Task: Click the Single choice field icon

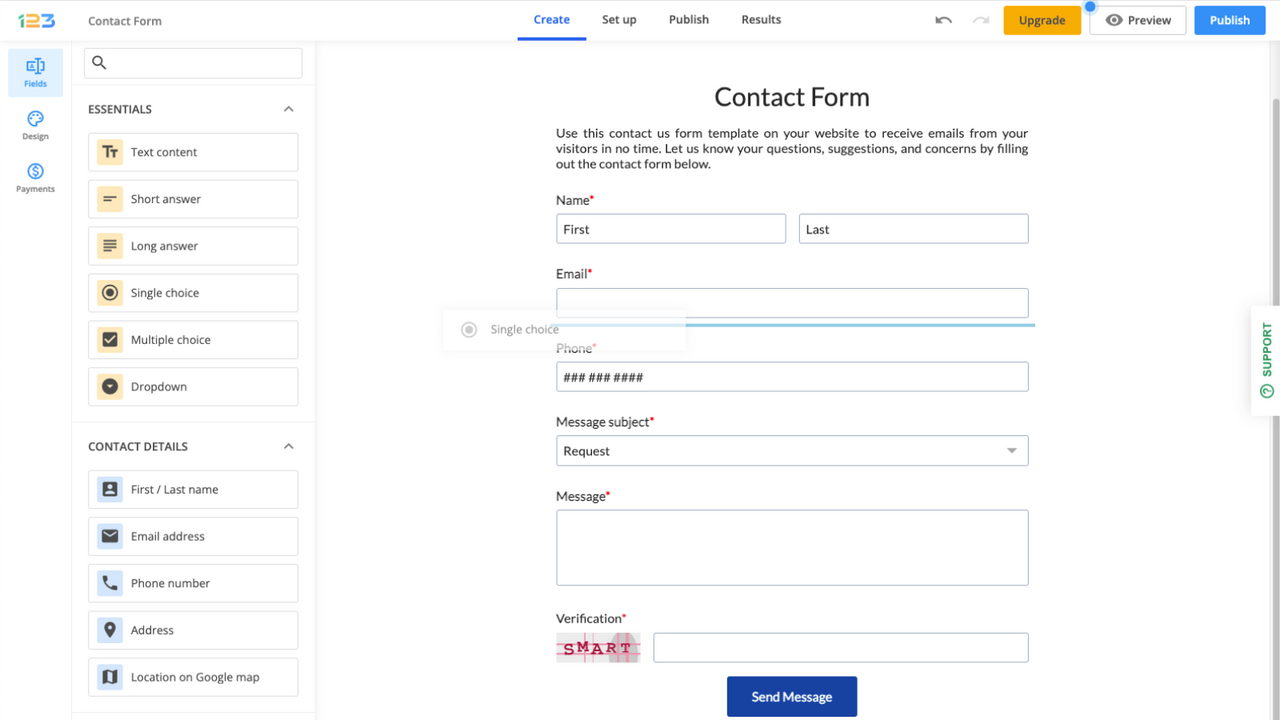Action: [110, 292]
